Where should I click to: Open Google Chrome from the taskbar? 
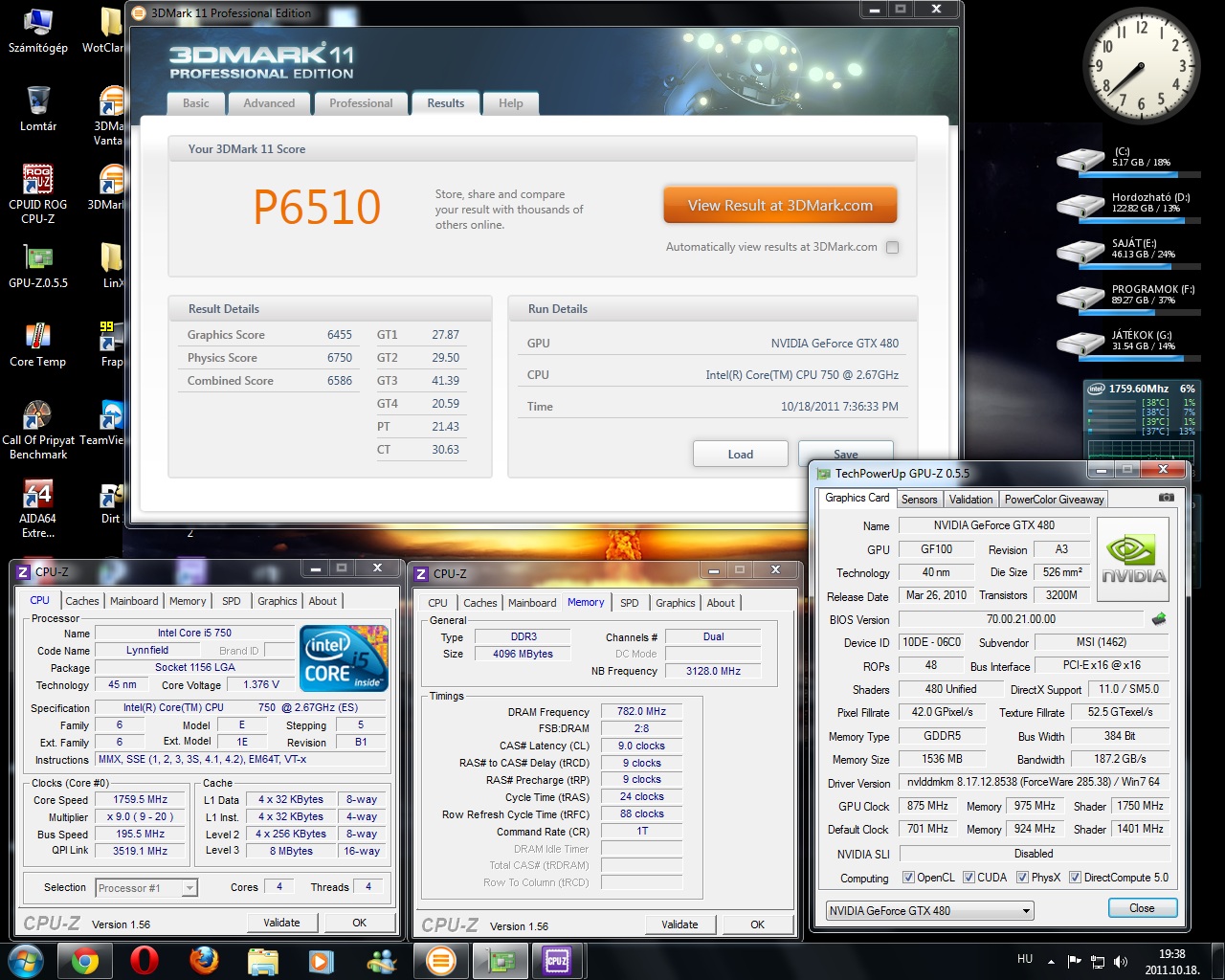(x=84, y=960)
